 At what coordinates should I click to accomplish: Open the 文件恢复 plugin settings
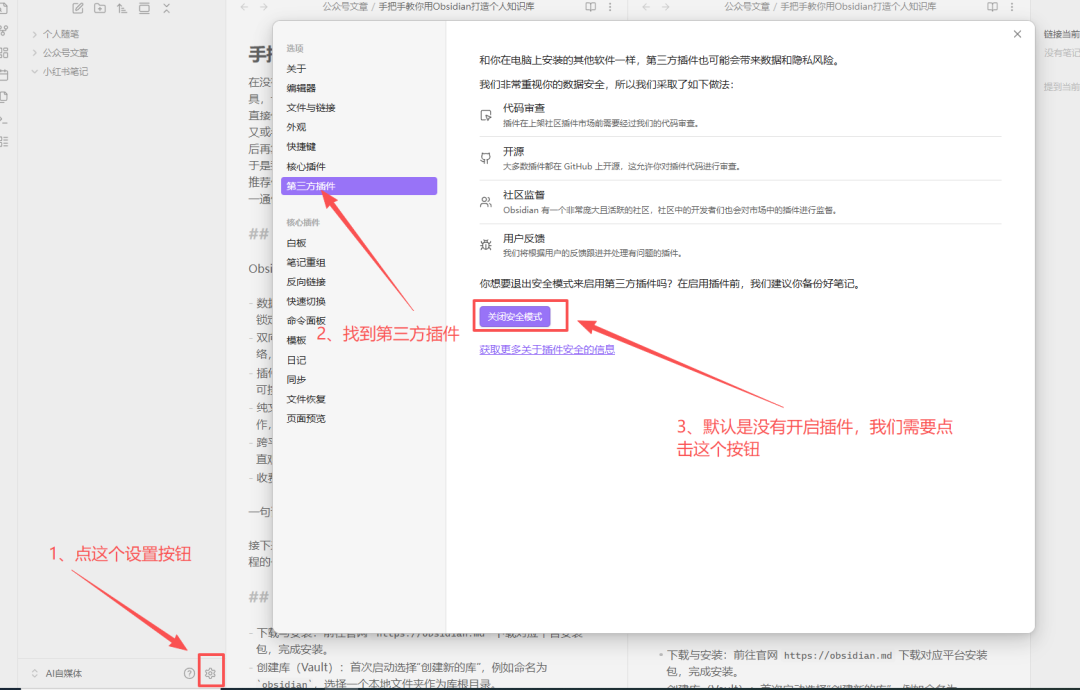click(x=306, y=399)
